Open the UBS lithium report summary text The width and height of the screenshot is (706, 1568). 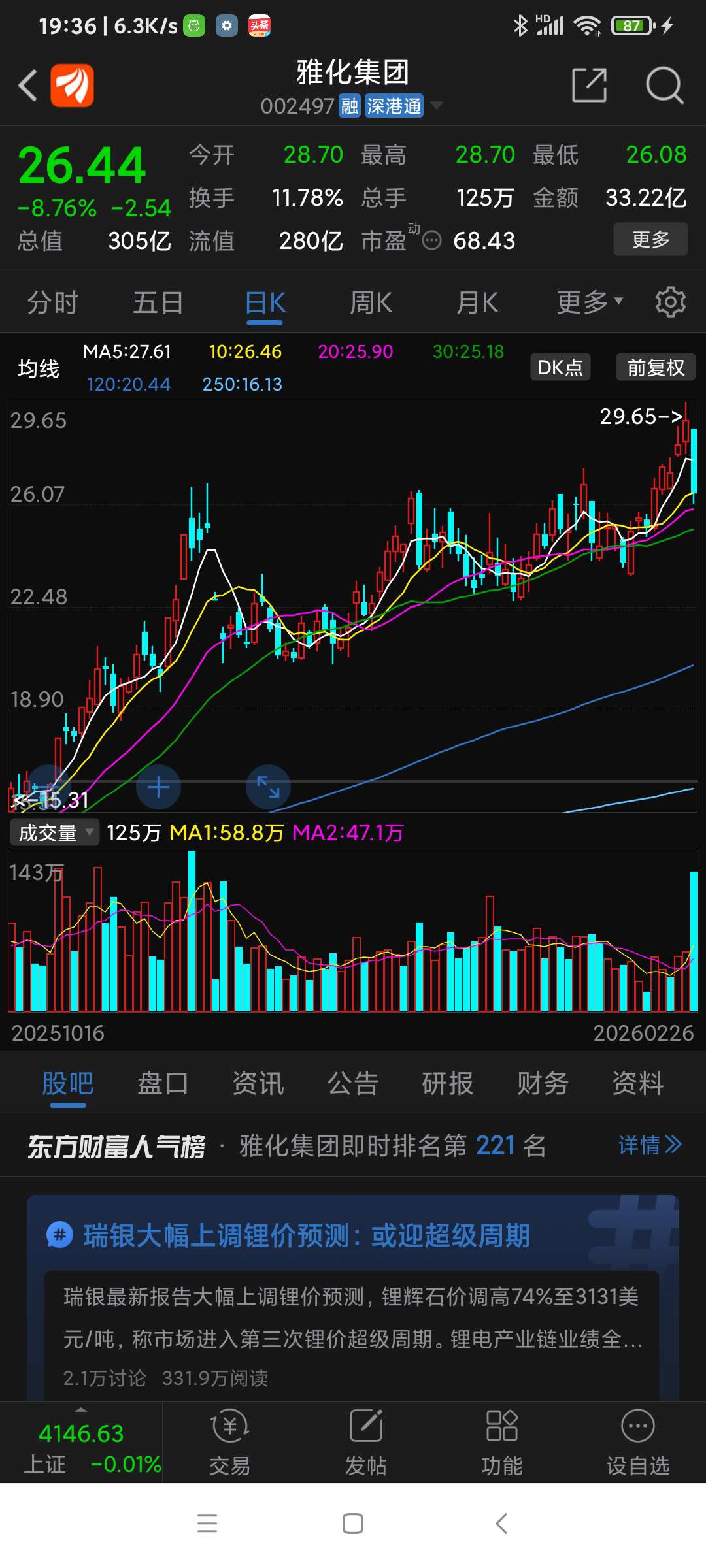coord(353,1318)
